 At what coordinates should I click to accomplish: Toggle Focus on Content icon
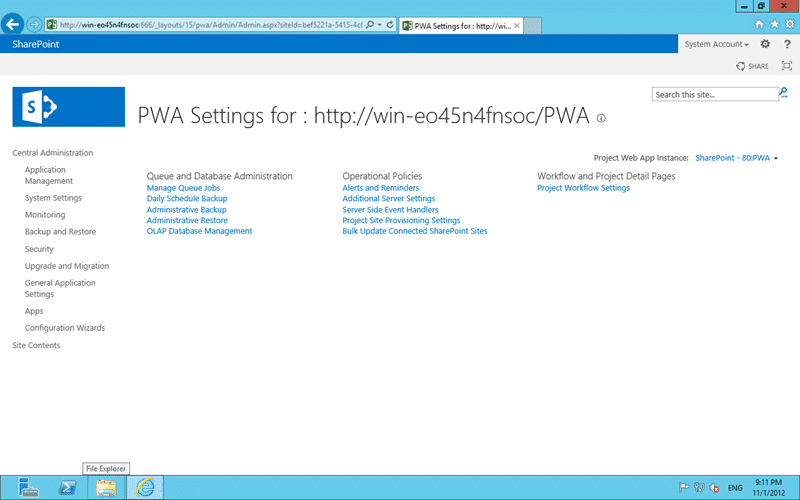(x=787, y=66)
